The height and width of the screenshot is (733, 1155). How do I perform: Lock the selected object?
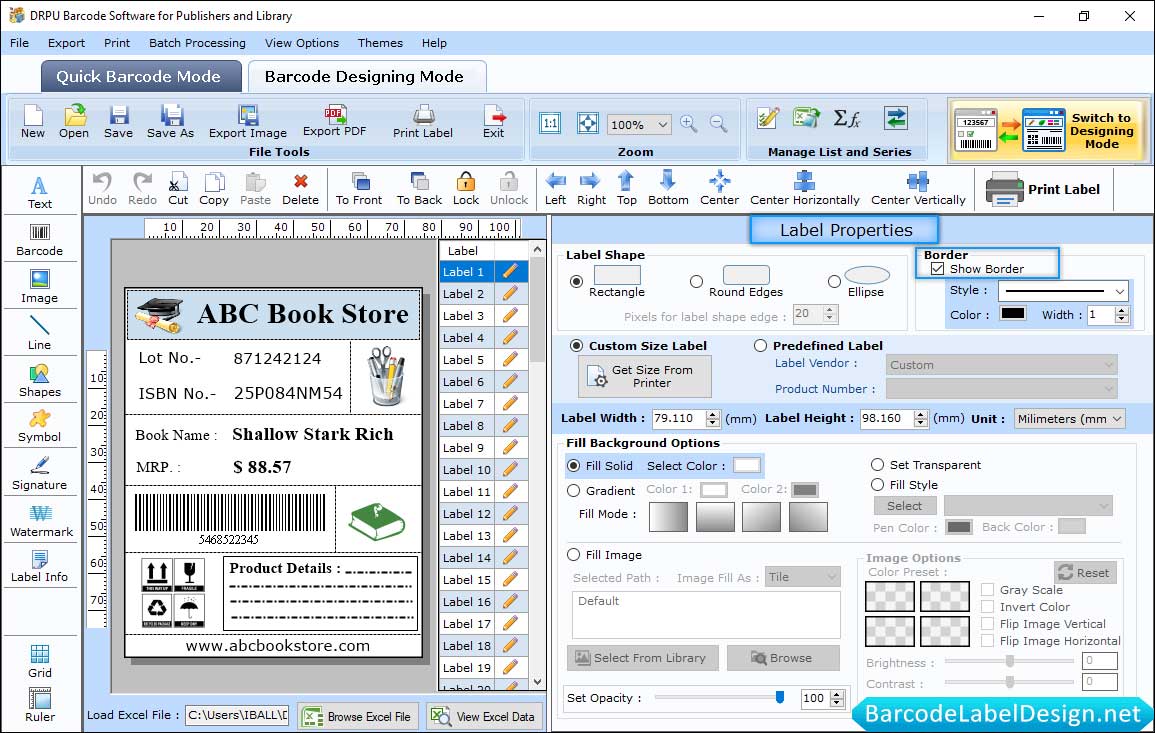tap(466, 189)
